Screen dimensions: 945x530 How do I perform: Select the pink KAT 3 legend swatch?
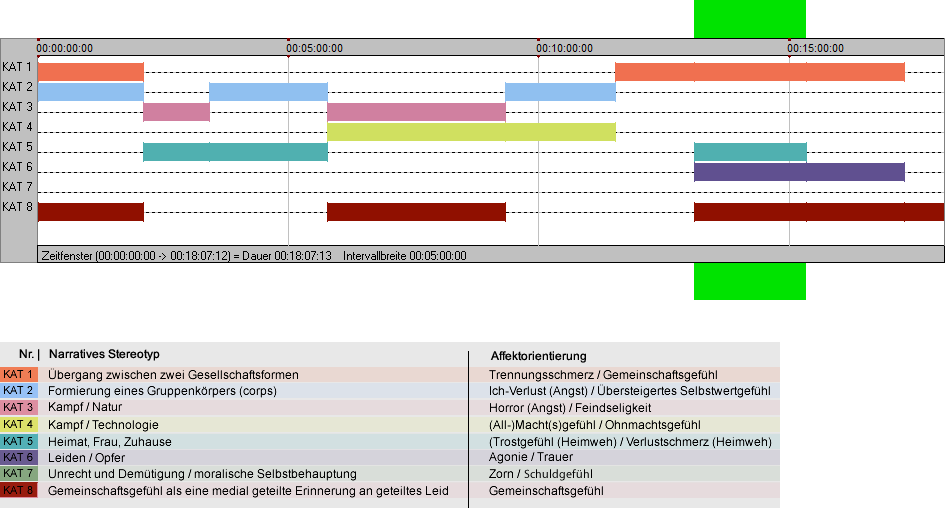click(x=19, y=408)
